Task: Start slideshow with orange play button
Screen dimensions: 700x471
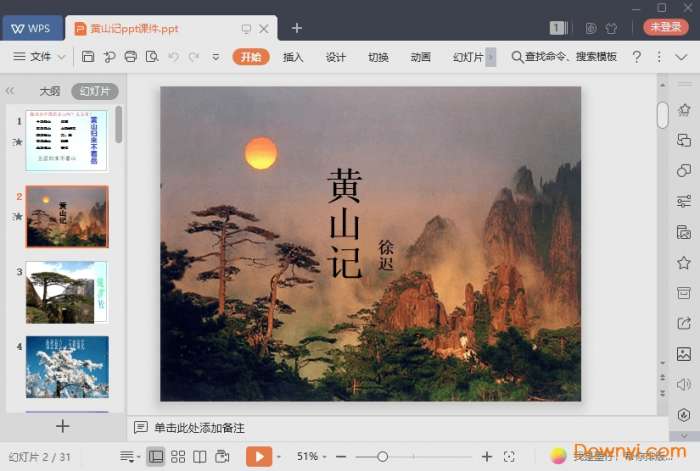Action: tap(259, 456)
